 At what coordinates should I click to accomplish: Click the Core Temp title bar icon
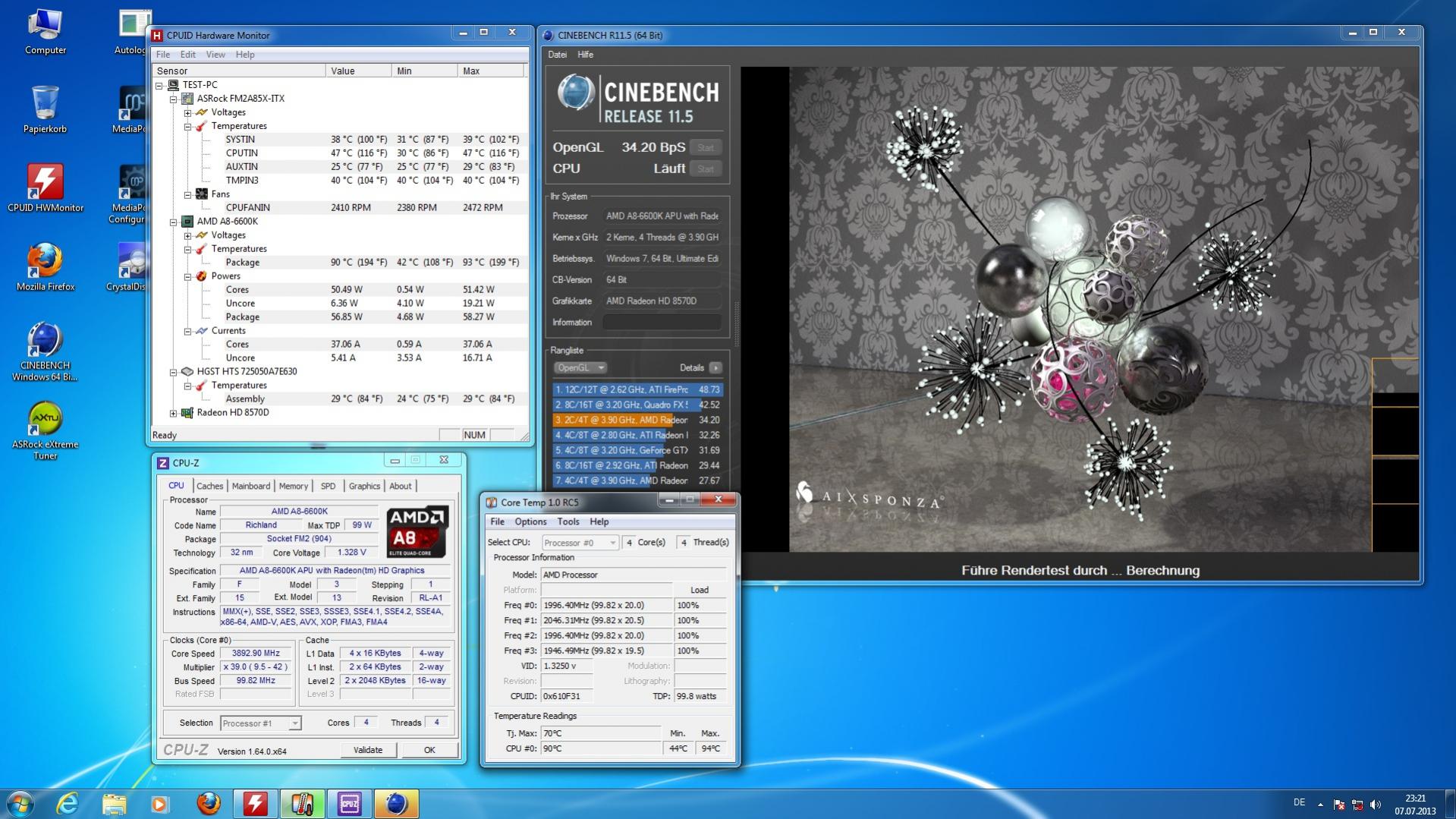(492, 502)
